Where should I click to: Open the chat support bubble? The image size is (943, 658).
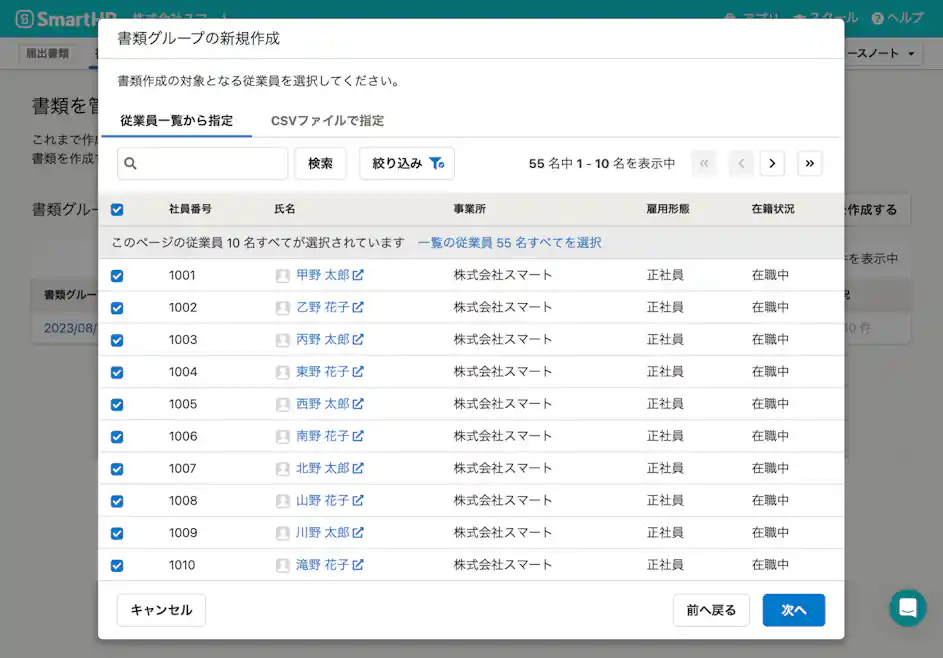907,608
